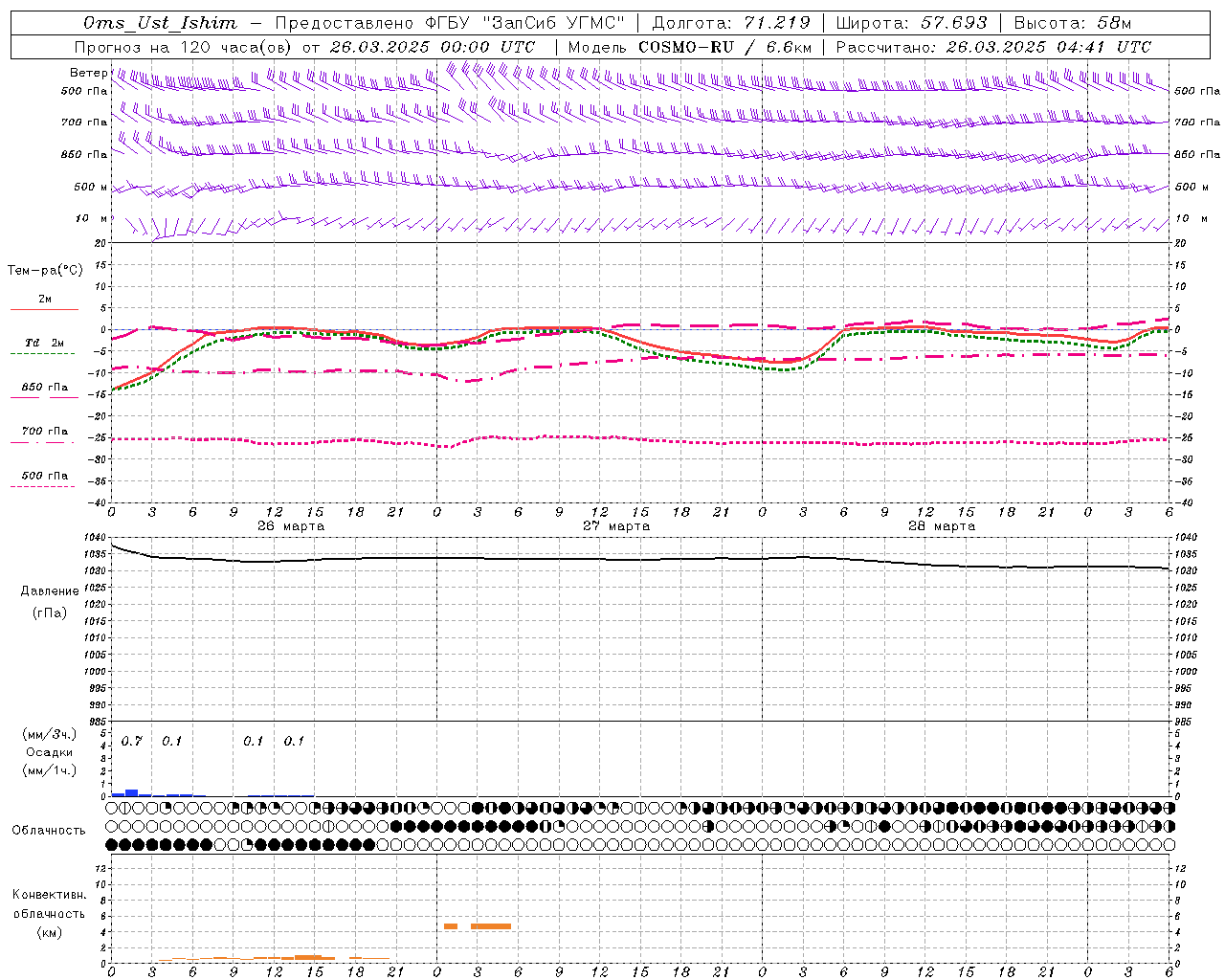This screenshot has width=1225, height=980.
Task: Click the Давление pressure panel label
Action: pos(50,590)
